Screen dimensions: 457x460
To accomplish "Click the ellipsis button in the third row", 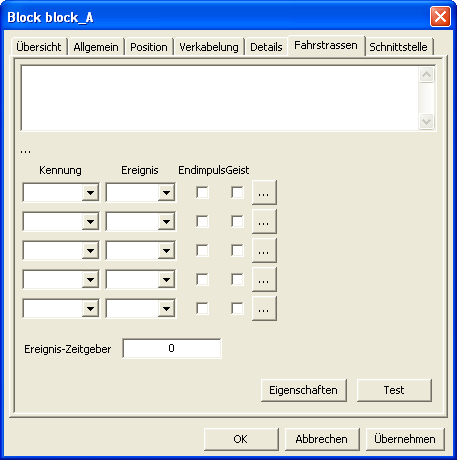I will coord(264,250).
